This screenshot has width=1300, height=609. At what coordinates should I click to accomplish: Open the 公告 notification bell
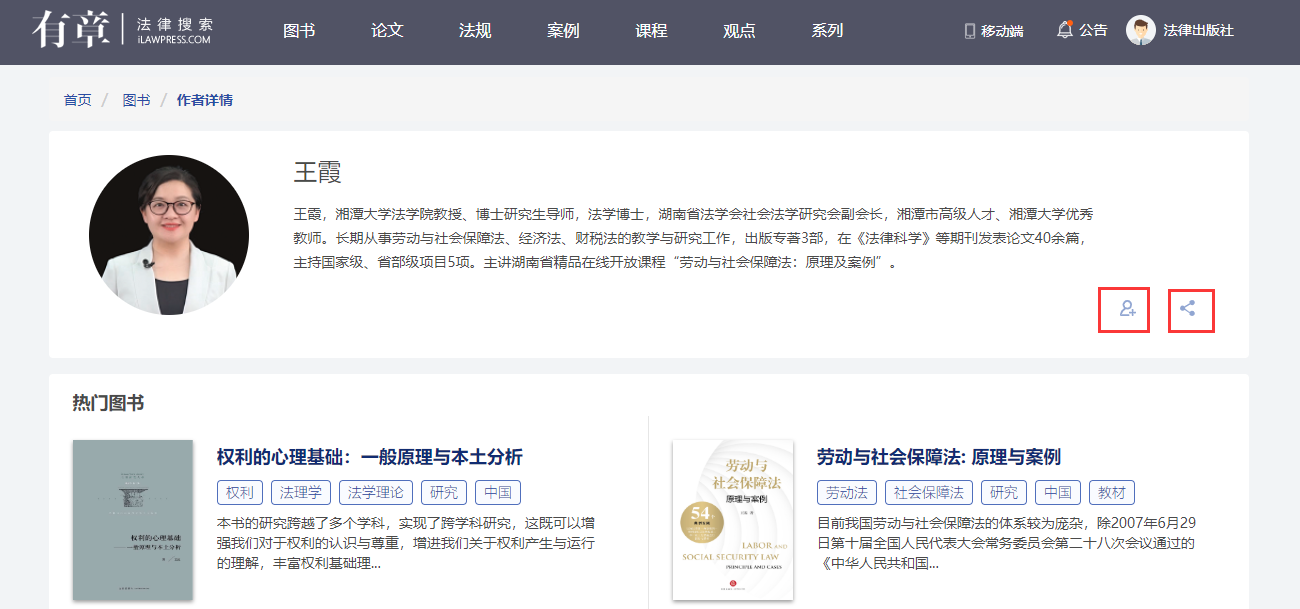1065,30
